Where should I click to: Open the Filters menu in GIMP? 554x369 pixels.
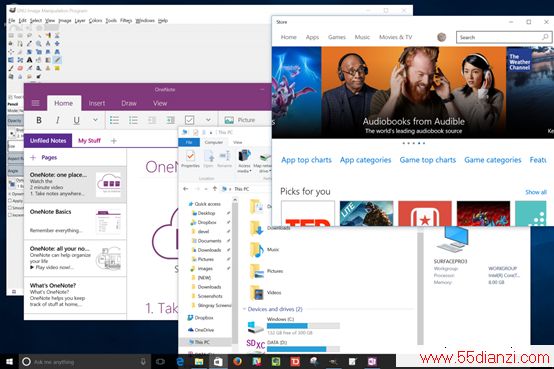(x=126, y=20)
